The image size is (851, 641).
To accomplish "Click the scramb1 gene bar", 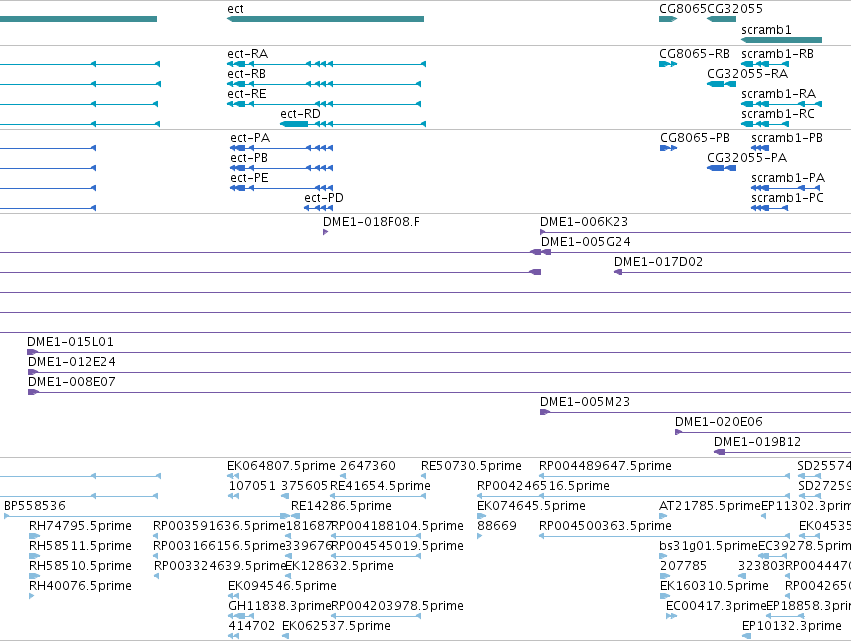I will coord(781,40).
